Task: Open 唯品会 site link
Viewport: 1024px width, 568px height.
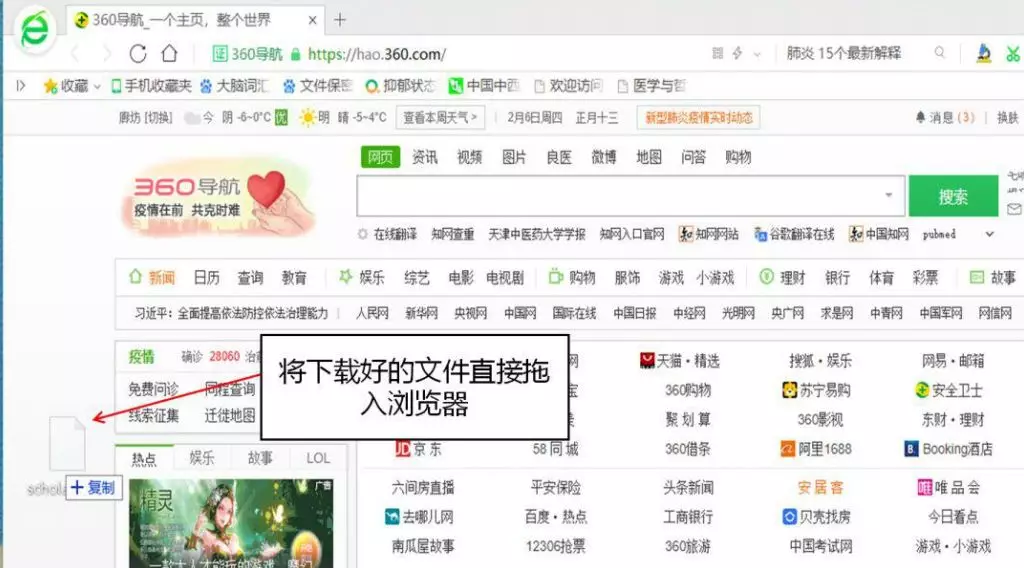Action: click(949, 487)
